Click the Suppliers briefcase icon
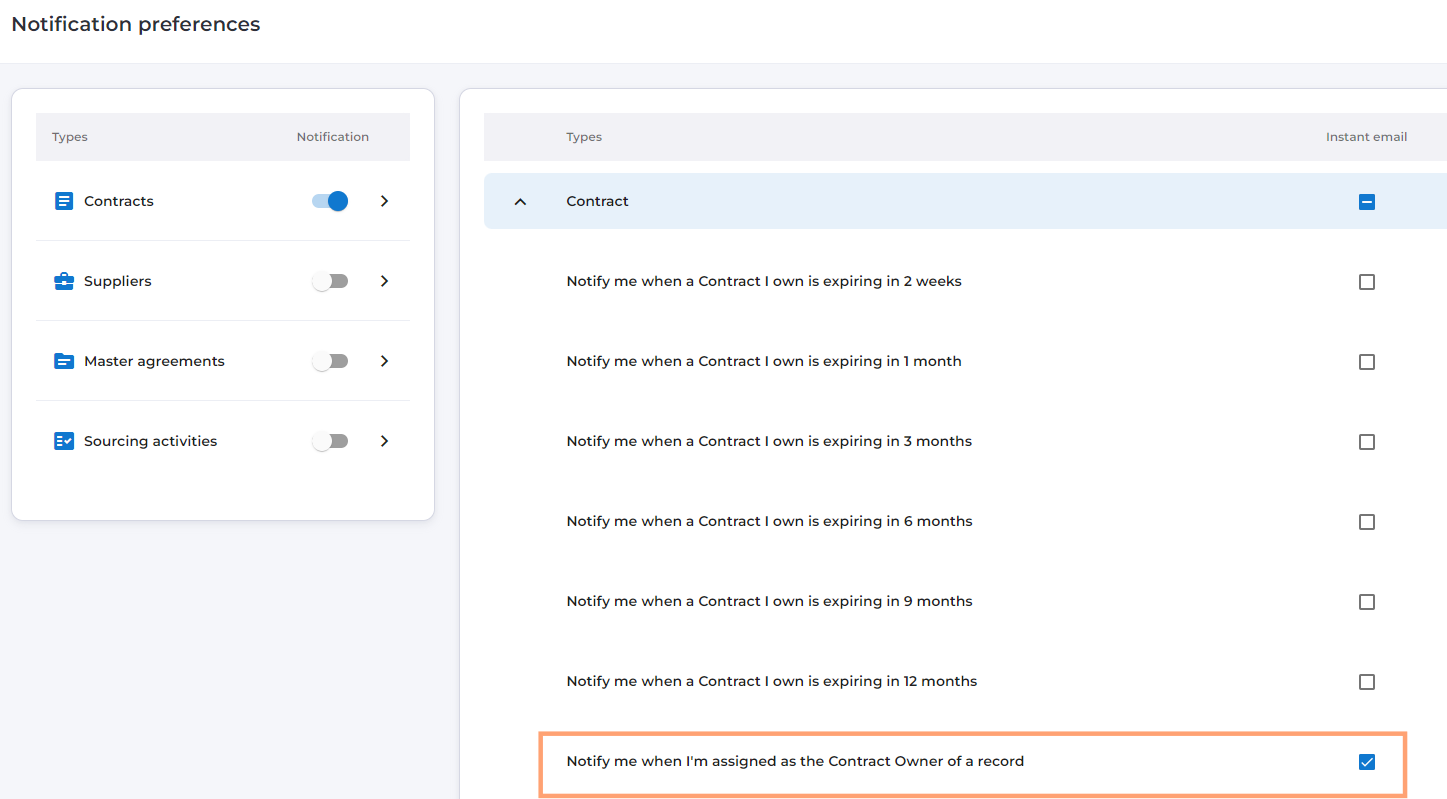This screenshot has width=1447, height=799. click(64, 281)
